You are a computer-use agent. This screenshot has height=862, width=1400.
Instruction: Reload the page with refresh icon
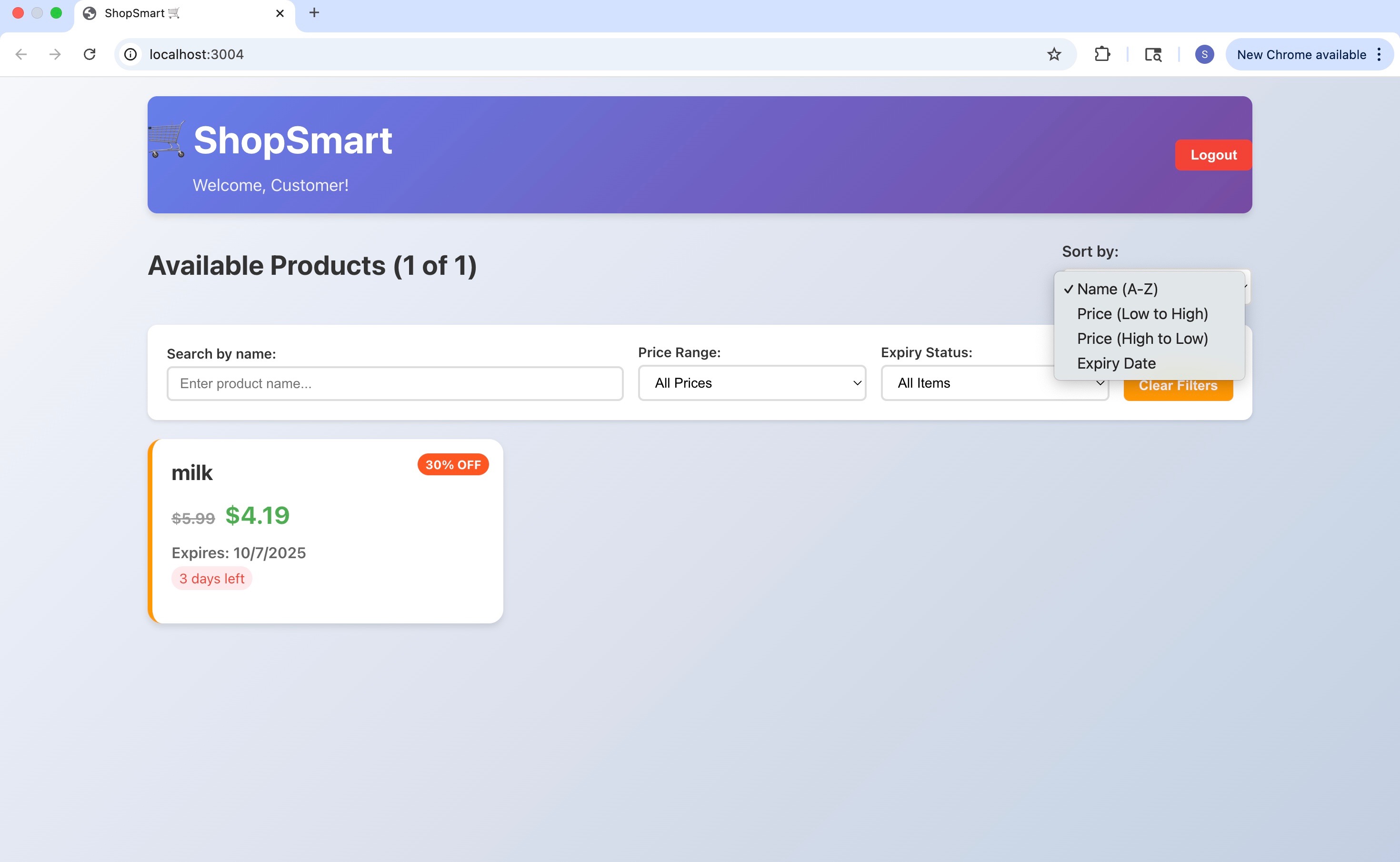pos(90,54)
